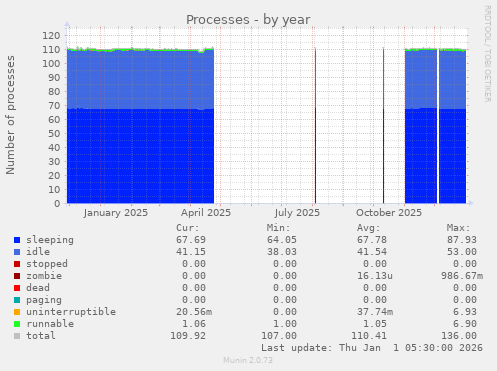This screenshot has height=371, width=497.
Task: Click the 'October 2025' axis label
Action: pos(389,213)
